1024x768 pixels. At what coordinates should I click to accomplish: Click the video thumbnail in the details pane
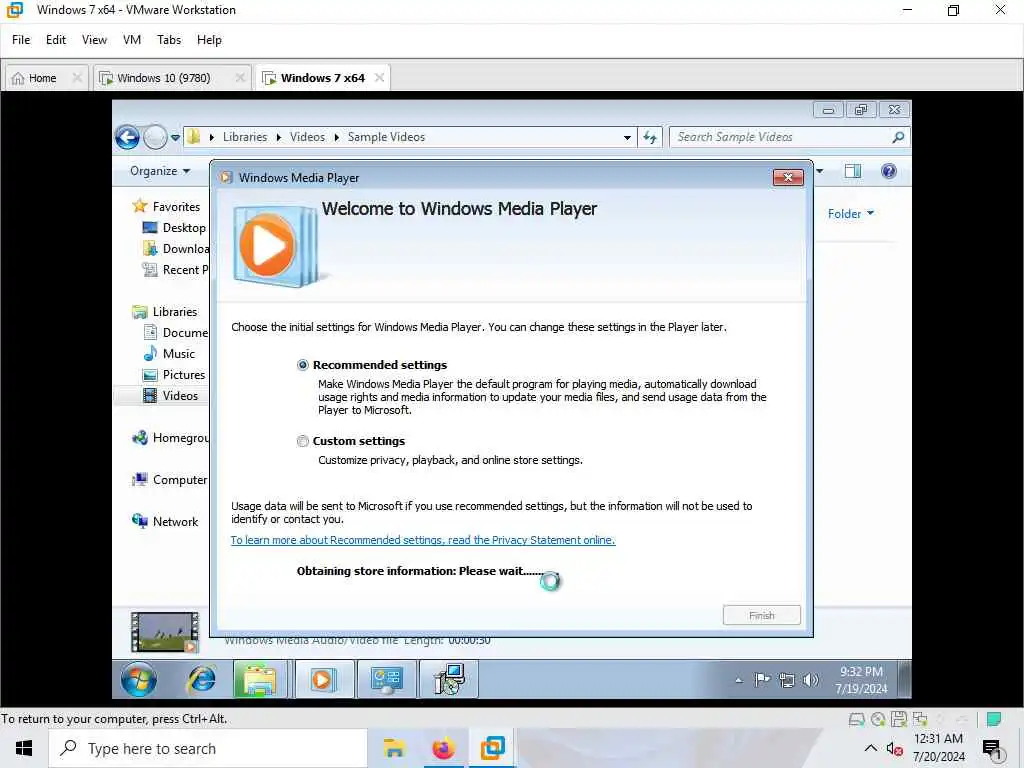pos(165,632)
